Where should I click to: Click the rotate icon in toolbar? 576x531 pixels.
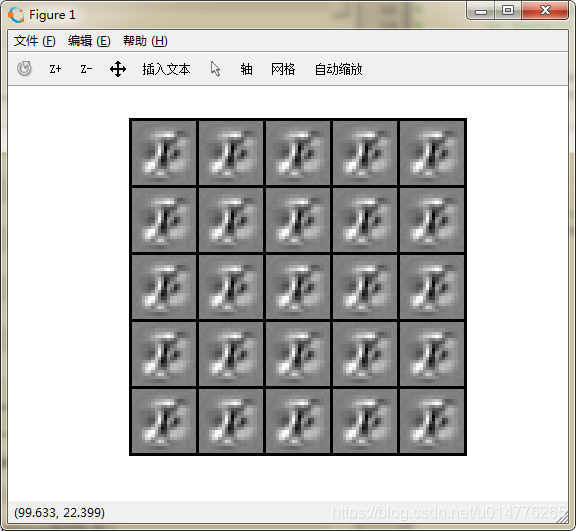click(x=24, y=69)
